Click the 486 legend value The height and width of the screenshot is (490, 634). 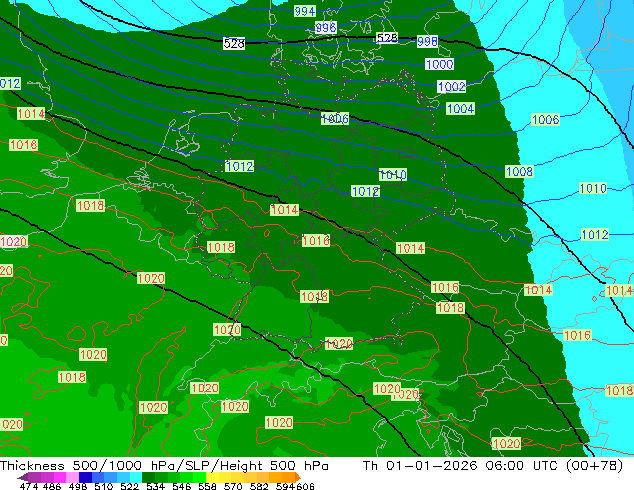point(52,486)
